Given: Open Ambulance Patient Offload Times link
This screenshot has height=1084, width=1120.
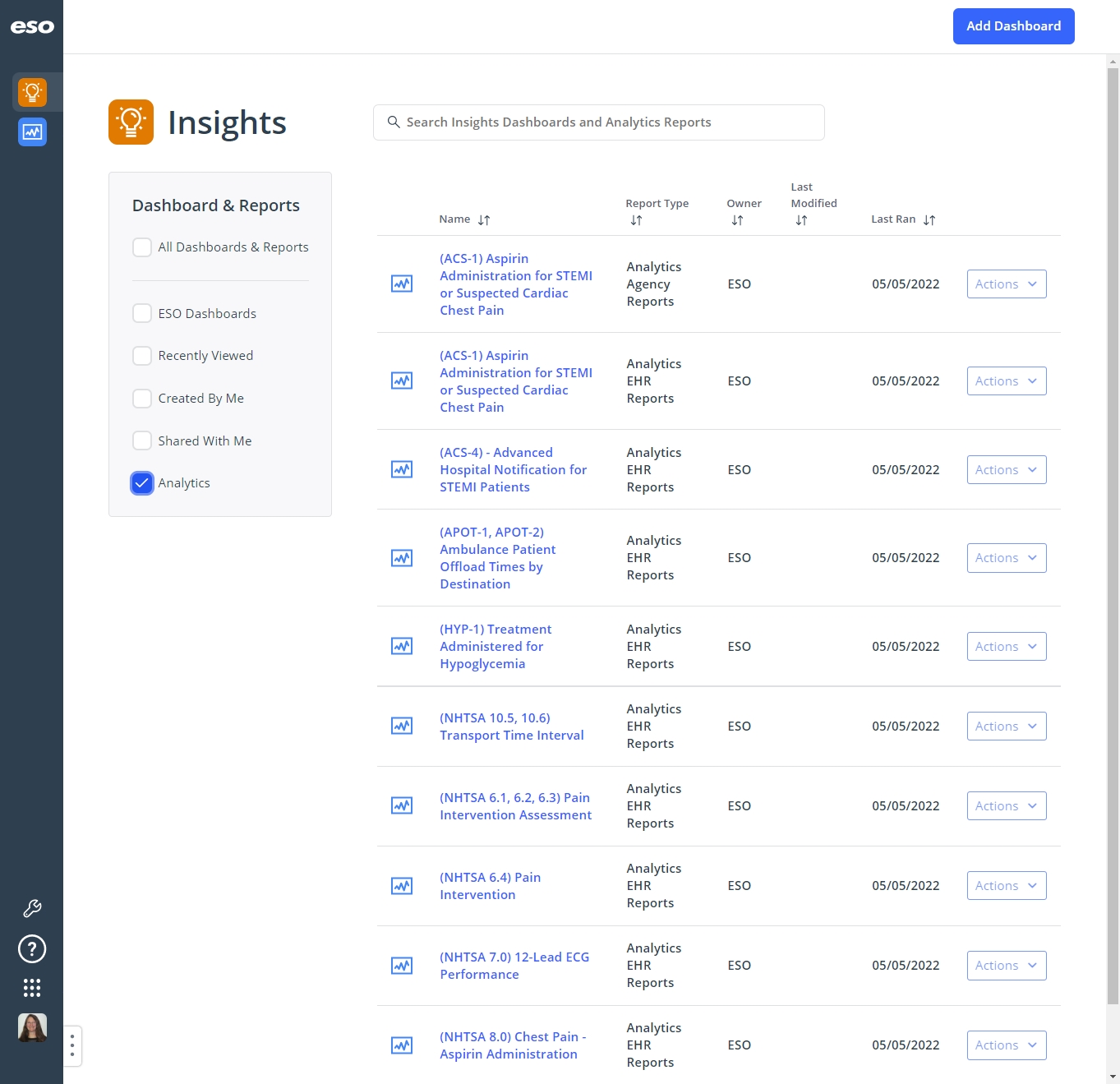Looking at the screenshot, I should pyautogui.click(x=498, y=558).
